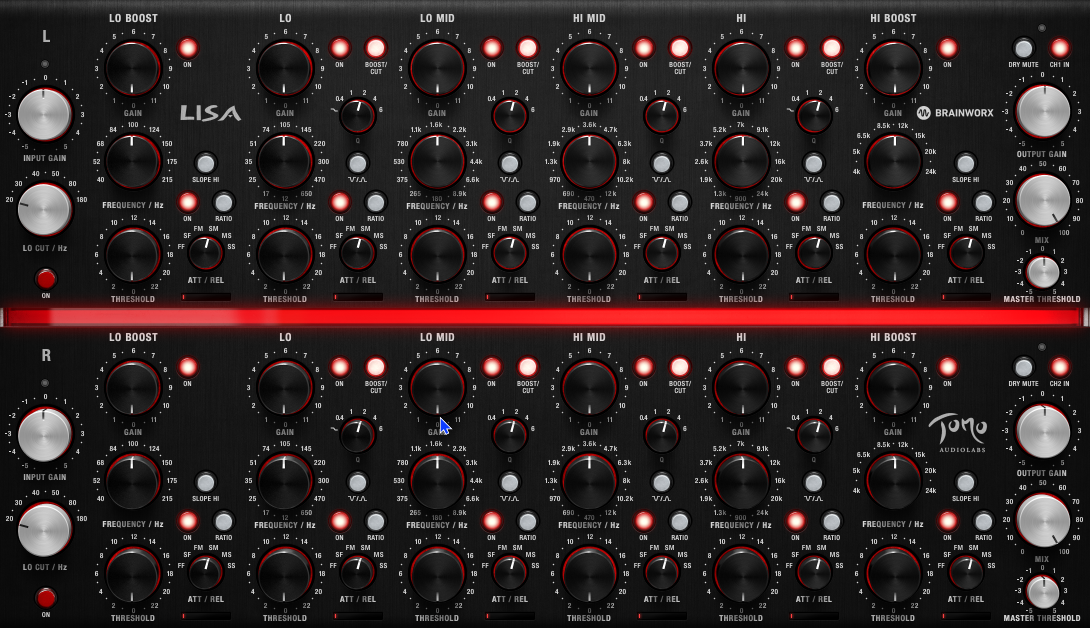Screen dimensions: 1090x628
Task: Click the L channel LO BOOST Gain knob
Action: click(133, 68)
